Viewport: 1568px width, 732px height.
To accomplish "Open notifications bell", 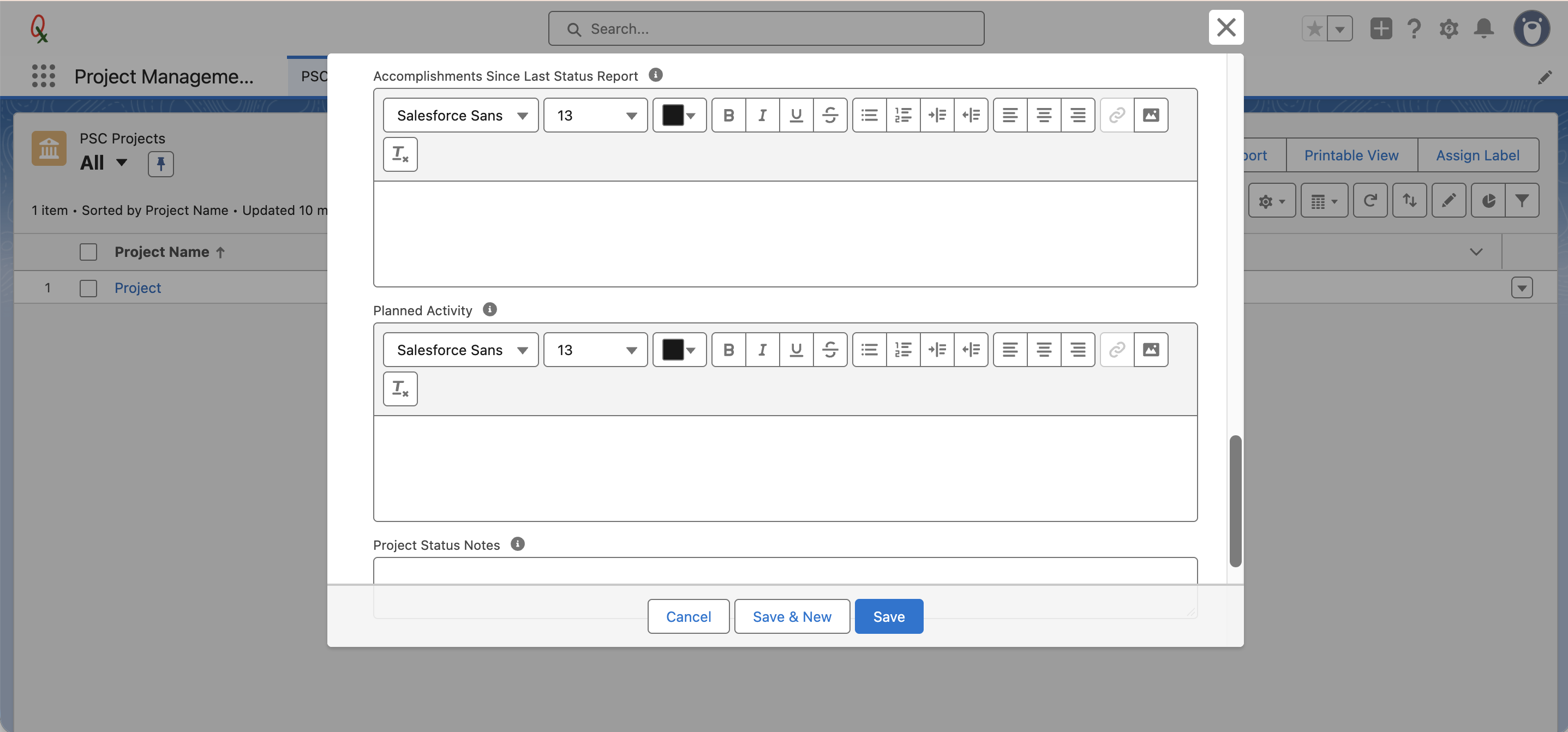I will [1484, 28].
